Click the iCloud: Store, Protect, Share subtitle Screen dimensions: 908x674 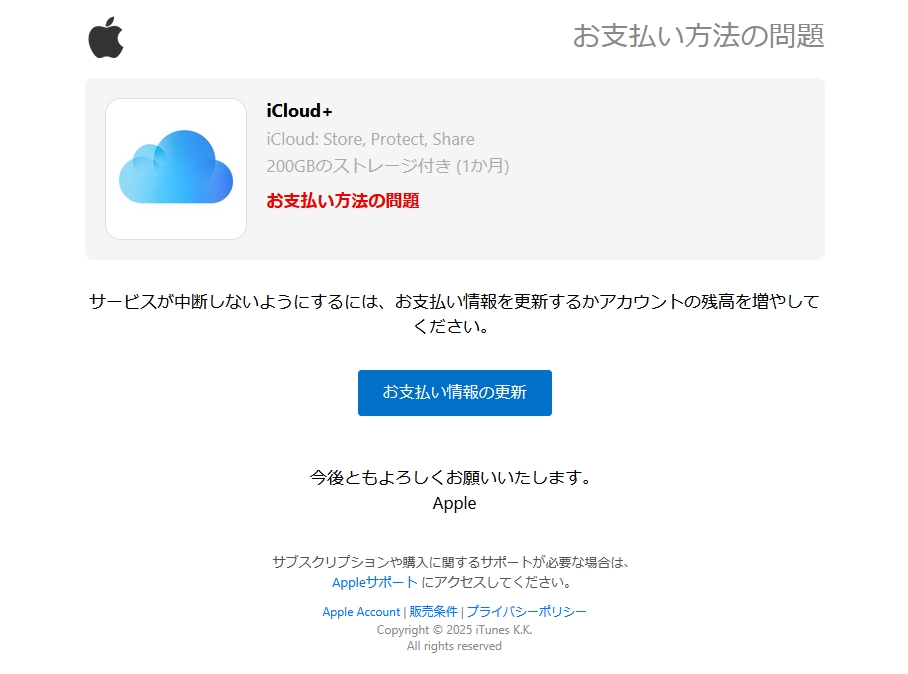pyautogui.click(x=370, y=139)
